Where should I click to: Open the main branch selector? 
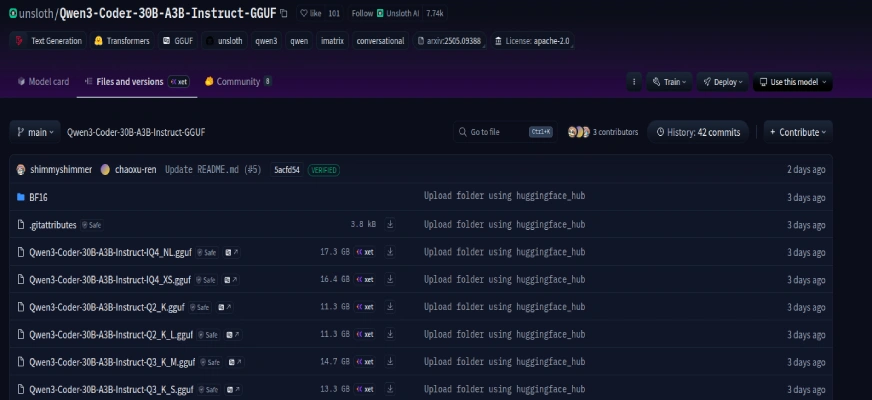point(35,132)
